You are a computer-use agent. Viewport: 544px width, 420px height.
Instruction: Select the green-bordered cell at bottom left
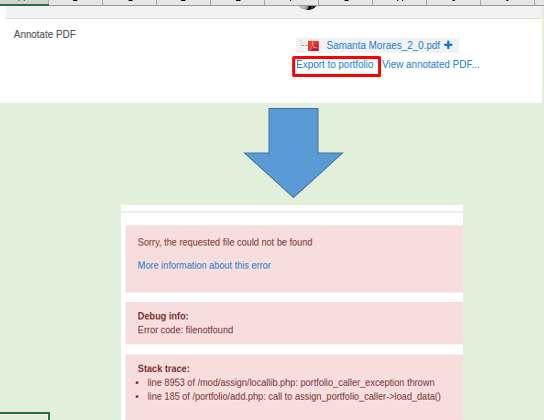(x=24, y=416)
